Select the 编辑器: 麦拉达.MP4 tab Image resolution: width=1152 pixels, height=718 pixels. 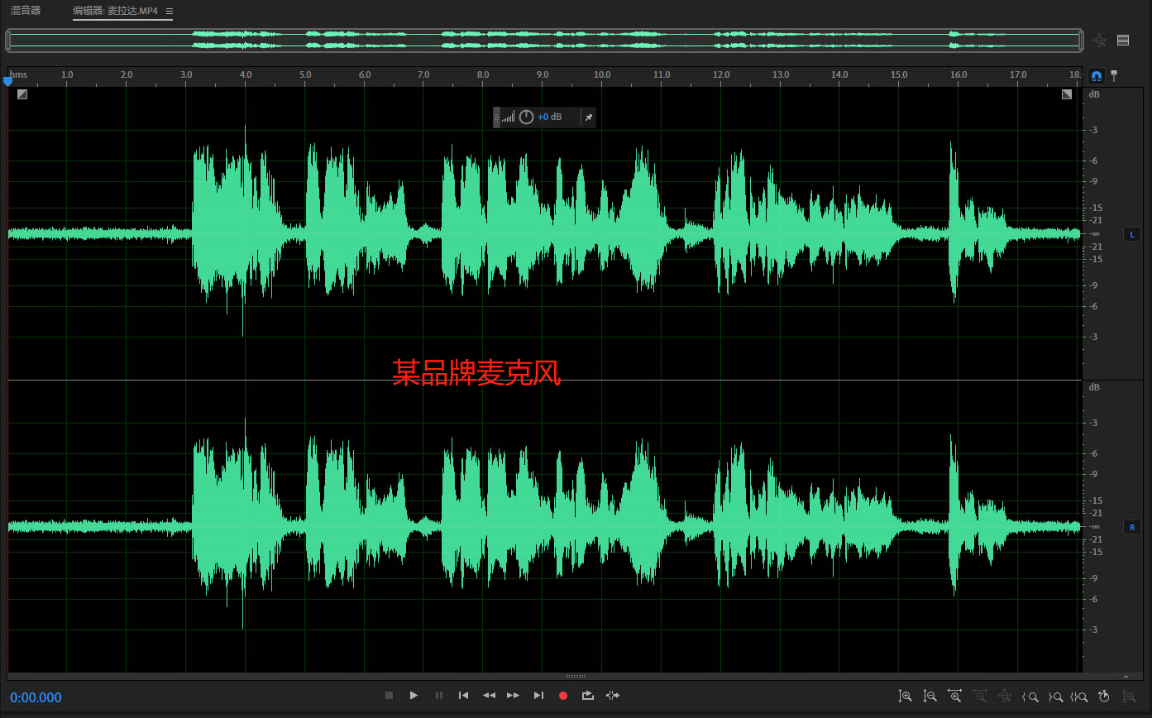(115, 11)
